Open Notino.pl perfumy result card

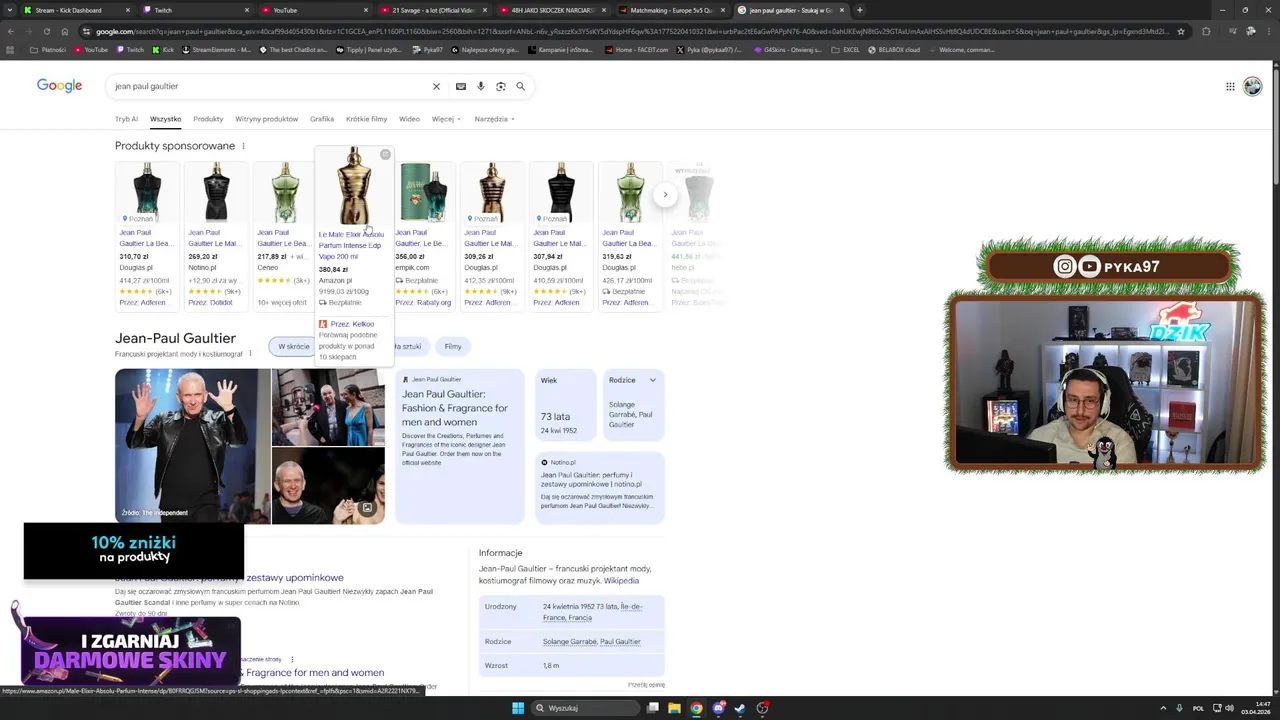click(x=600, y=486)
